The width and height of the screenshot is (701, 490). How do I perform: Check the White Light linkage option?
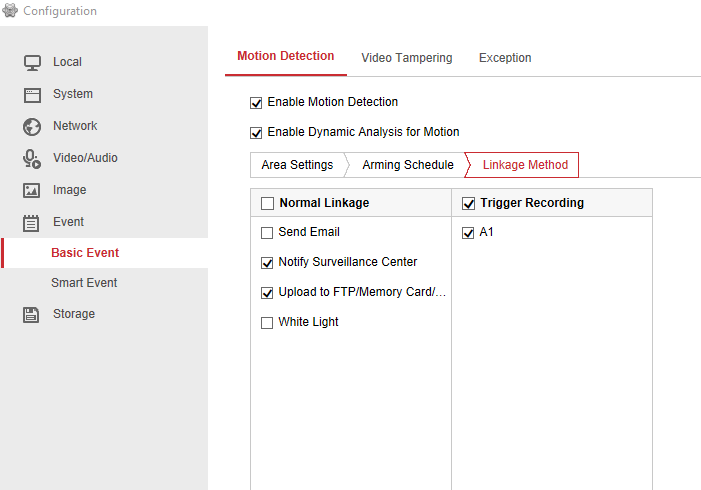point(267,323)
